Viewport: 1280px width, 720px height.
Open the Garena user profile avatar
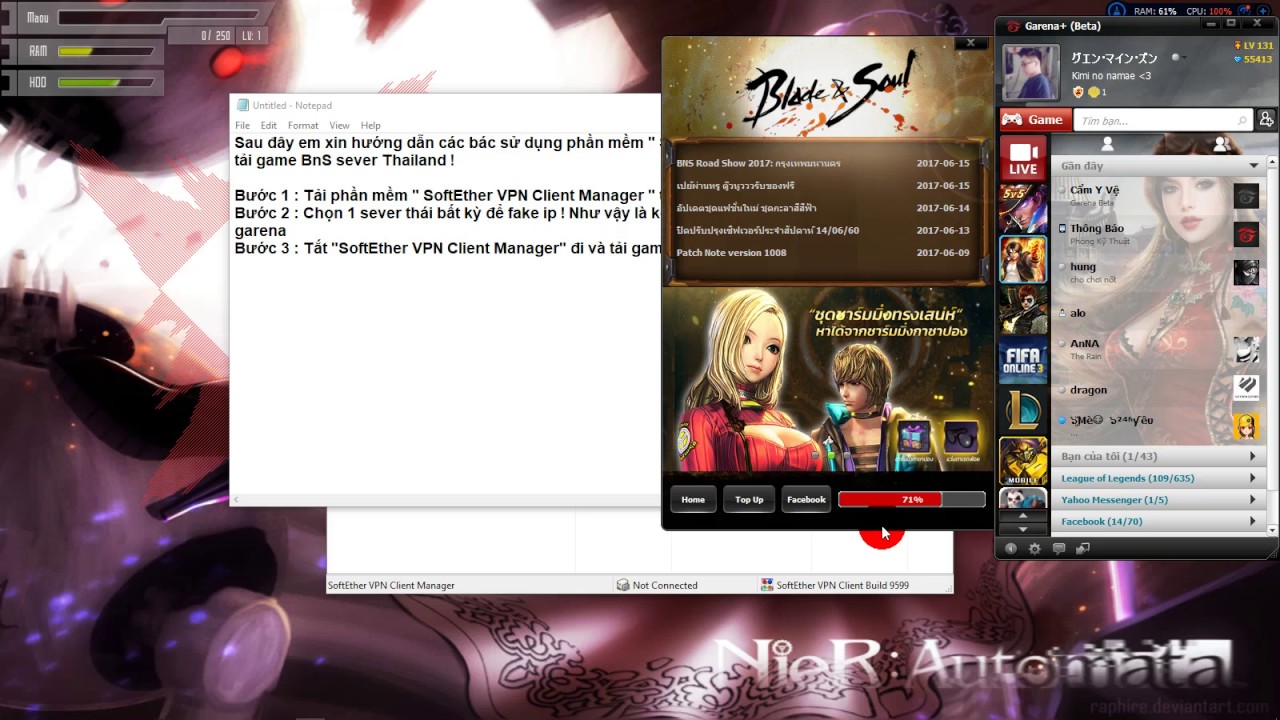point(1030,73)
